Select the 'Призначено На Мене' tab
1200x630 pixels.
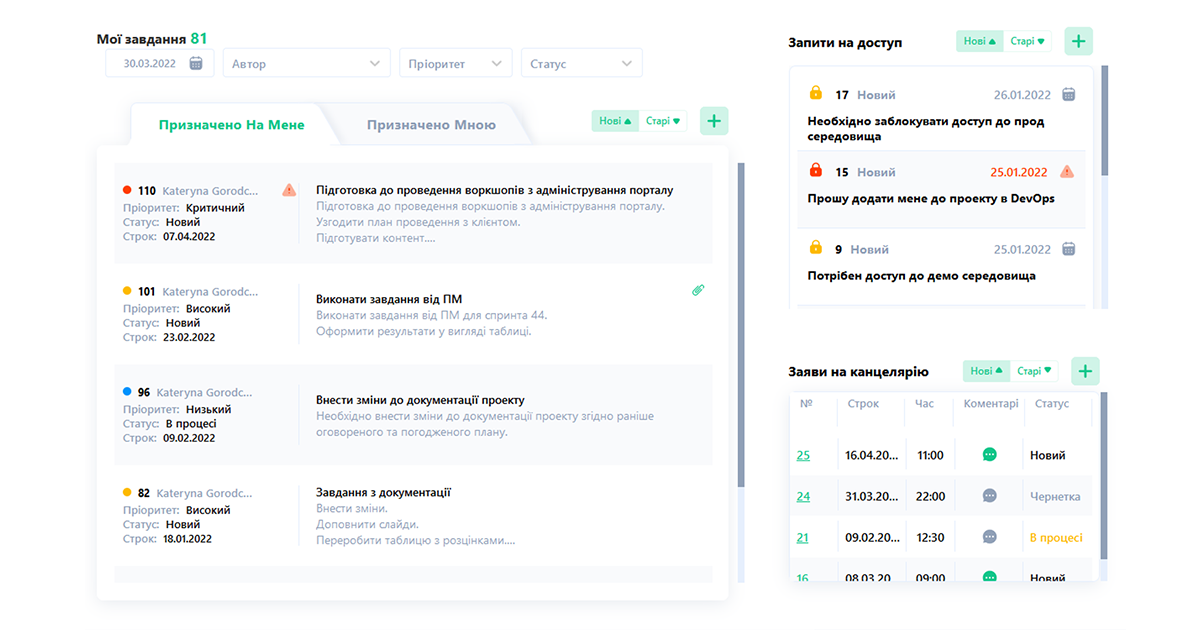(x=231, y=125)
